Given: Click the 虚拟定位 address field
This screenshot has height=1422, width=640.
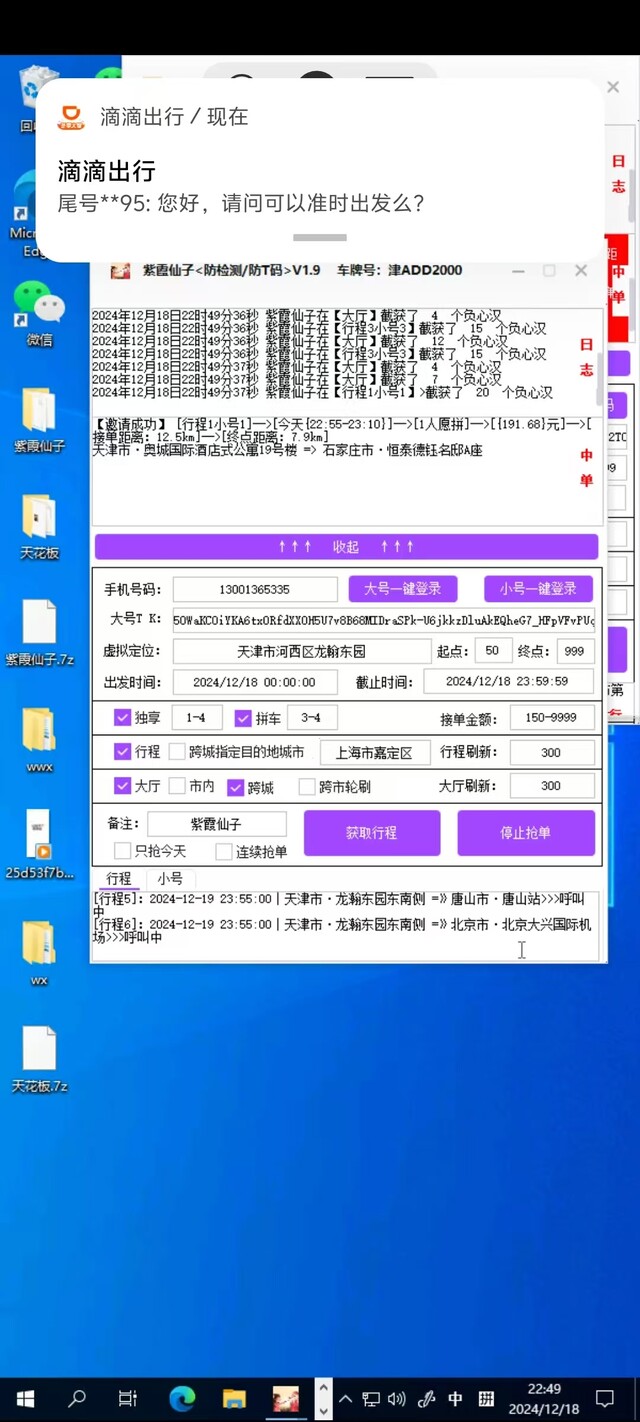Looking at the screenshot, I should 301,651.
